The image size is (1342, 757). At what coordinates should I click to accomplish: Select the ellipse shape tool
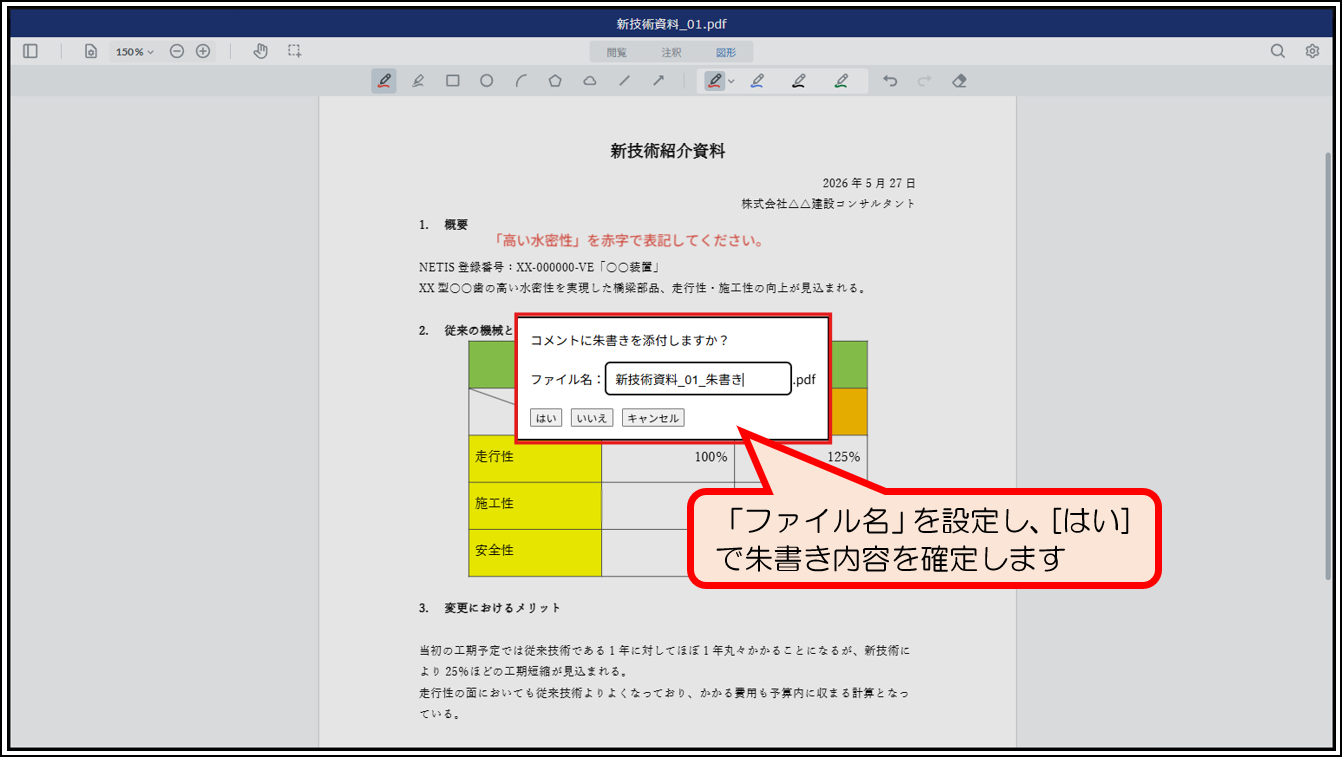pyautogui.click(x=487, y=81)
